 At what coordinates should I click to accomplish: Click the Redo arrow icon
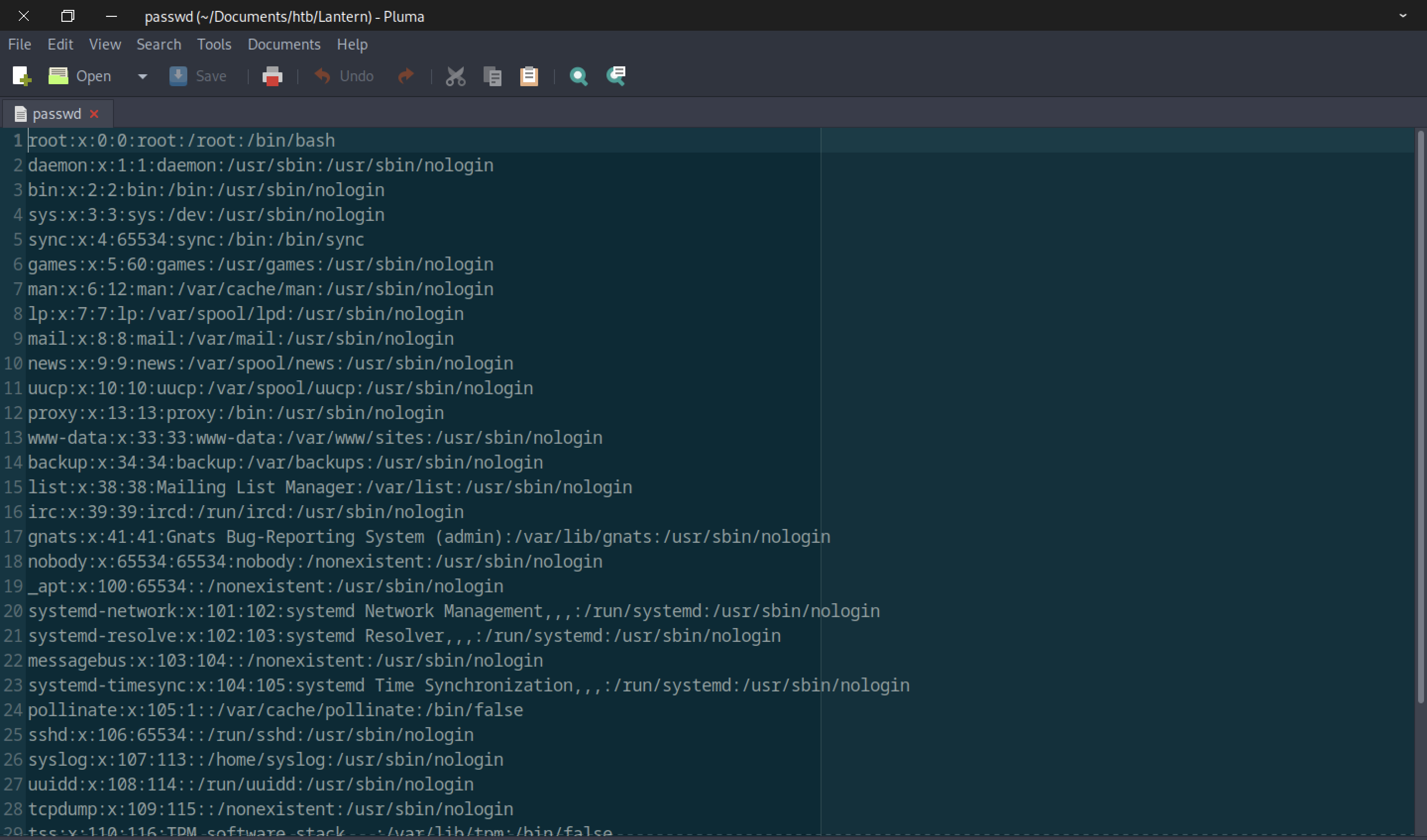pos(406,76)
